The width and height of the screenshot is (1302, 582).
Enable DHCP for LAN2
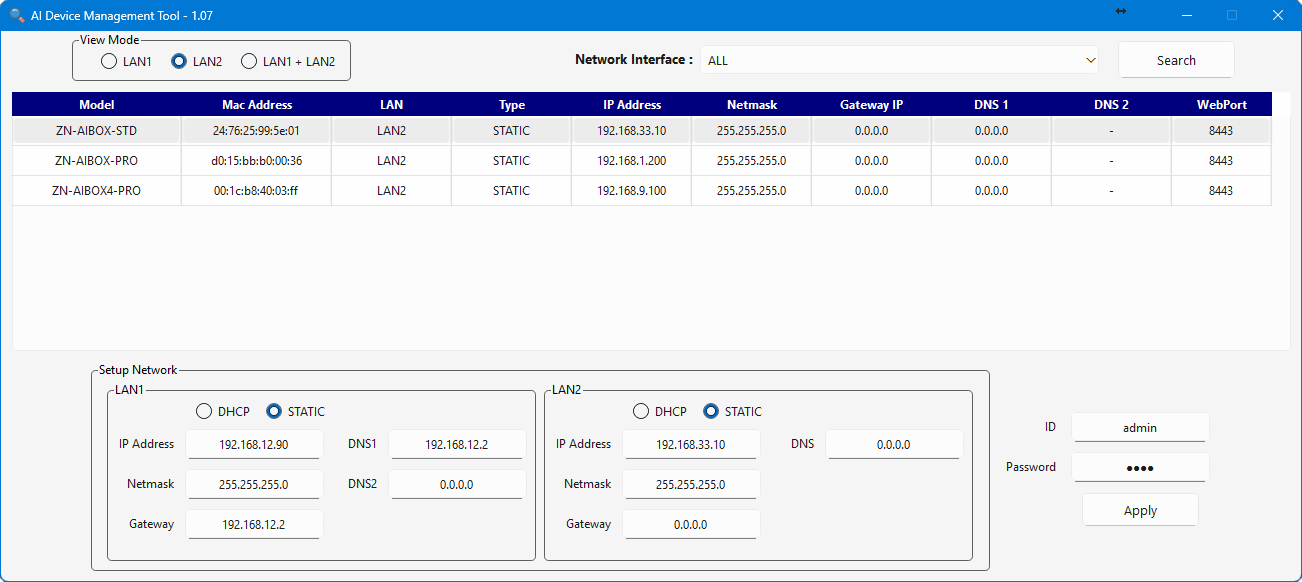coord(642,412)
